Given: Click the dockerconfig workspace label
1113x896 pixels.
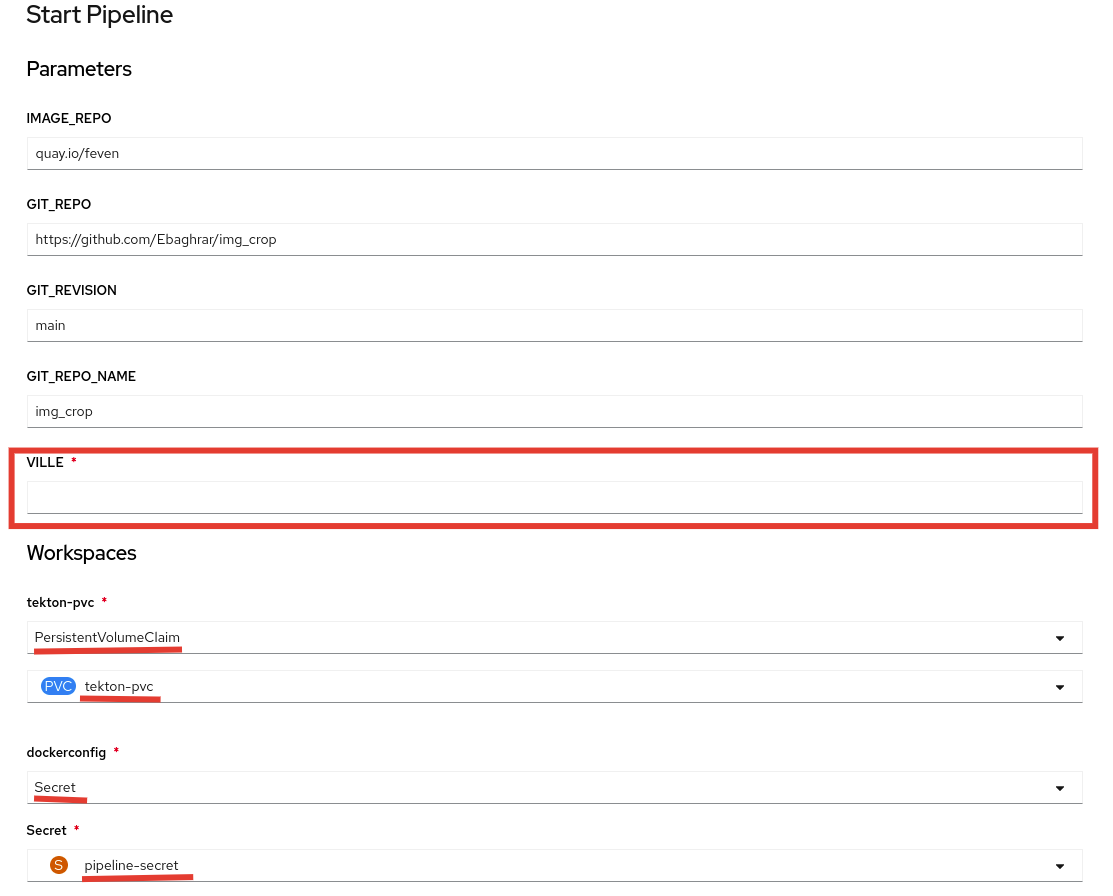Looking at the screenshot, I should pyautogui.click(x=66, y=751).
